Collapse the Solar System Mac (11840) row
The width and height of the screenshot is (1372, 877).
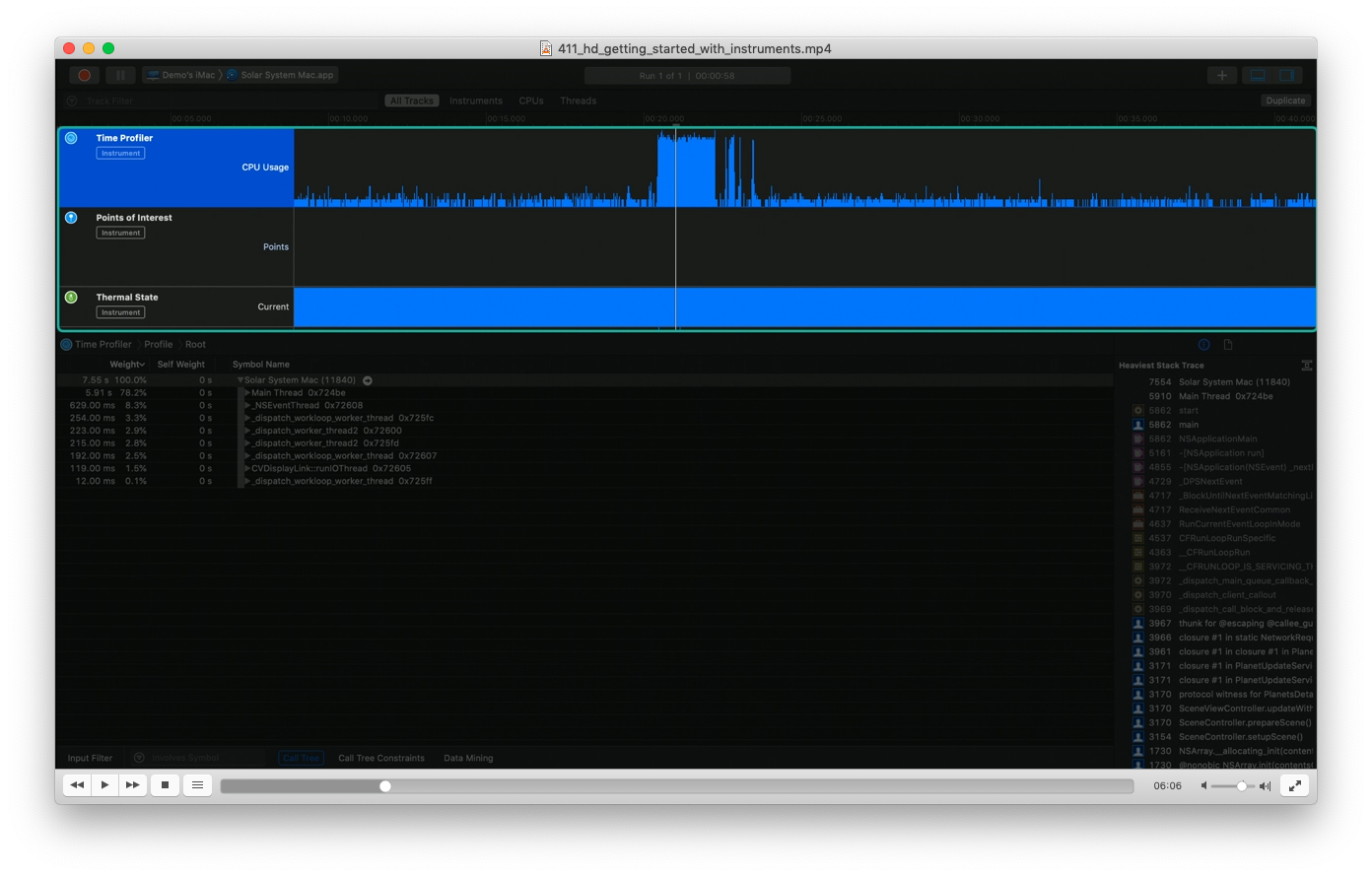[x=240, y=380]
